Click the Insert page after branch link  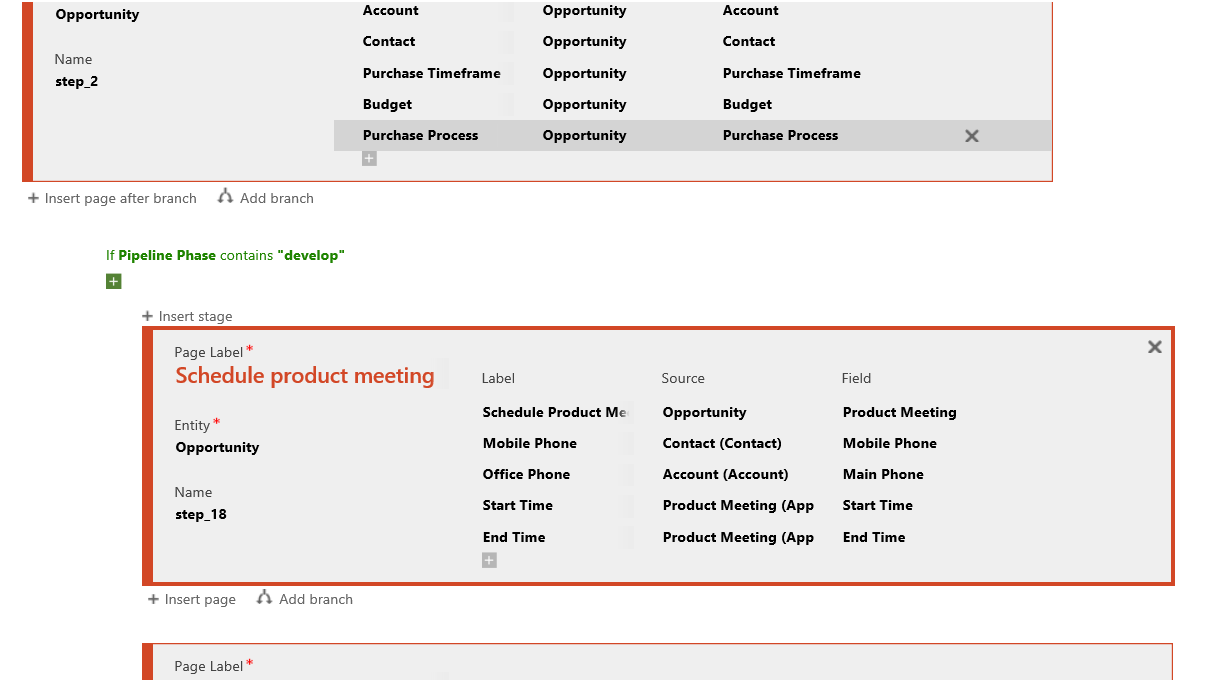[119, 198]
